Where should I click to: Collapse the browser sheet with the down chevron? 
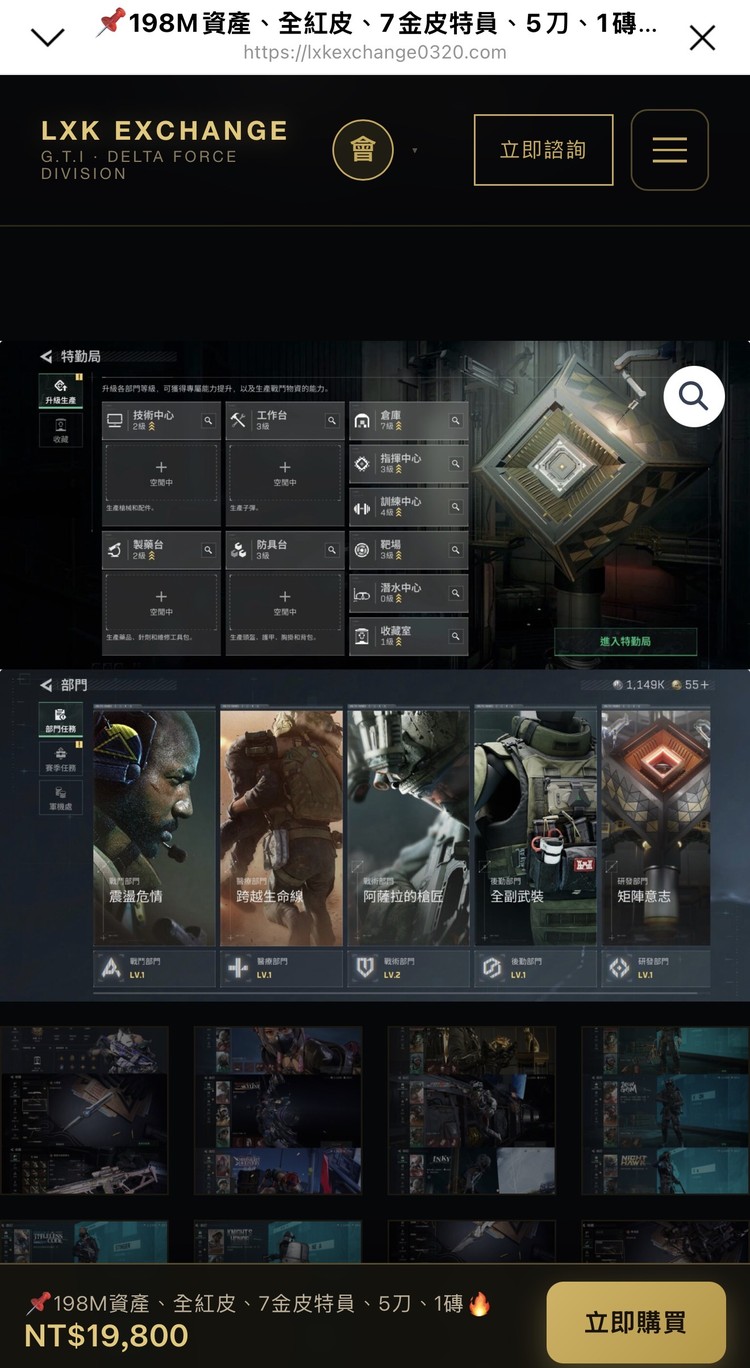point(48,38)
